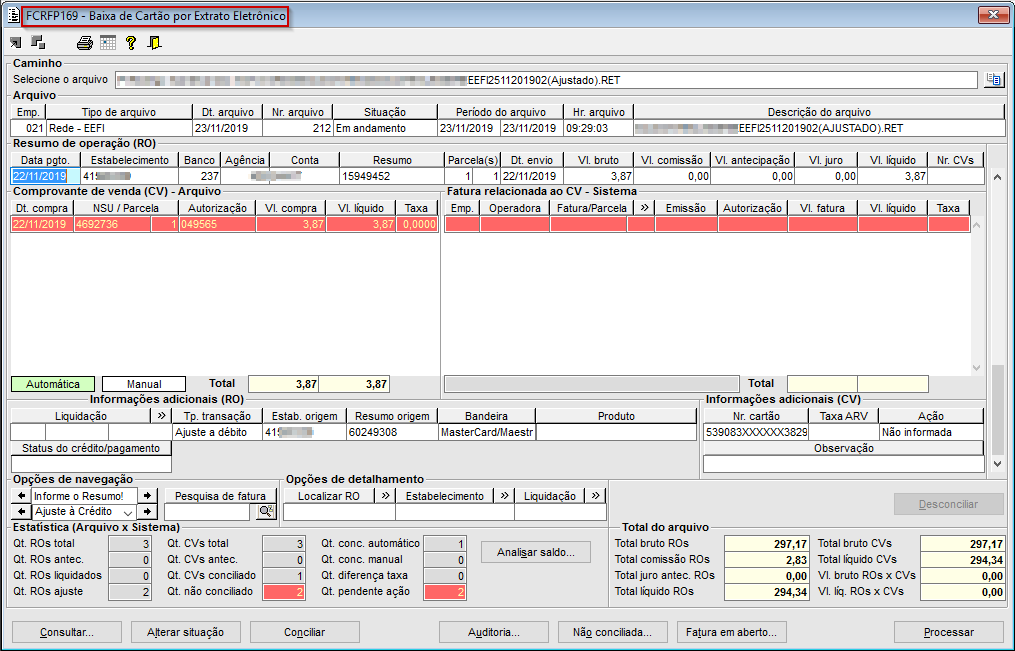1015x651 pixels.
Task: Click scroll up arrow of RO summary
Action: click(x=997, y=177)
